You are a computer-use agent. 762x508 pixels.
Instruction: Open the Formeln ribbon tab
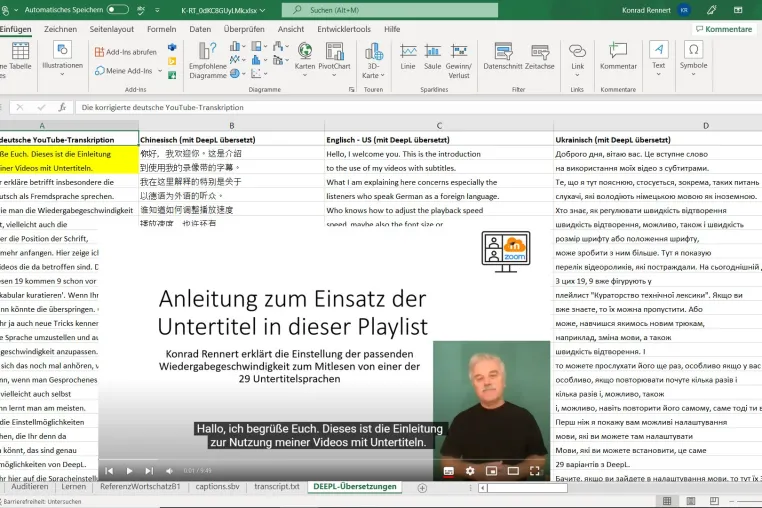point(161,29)
